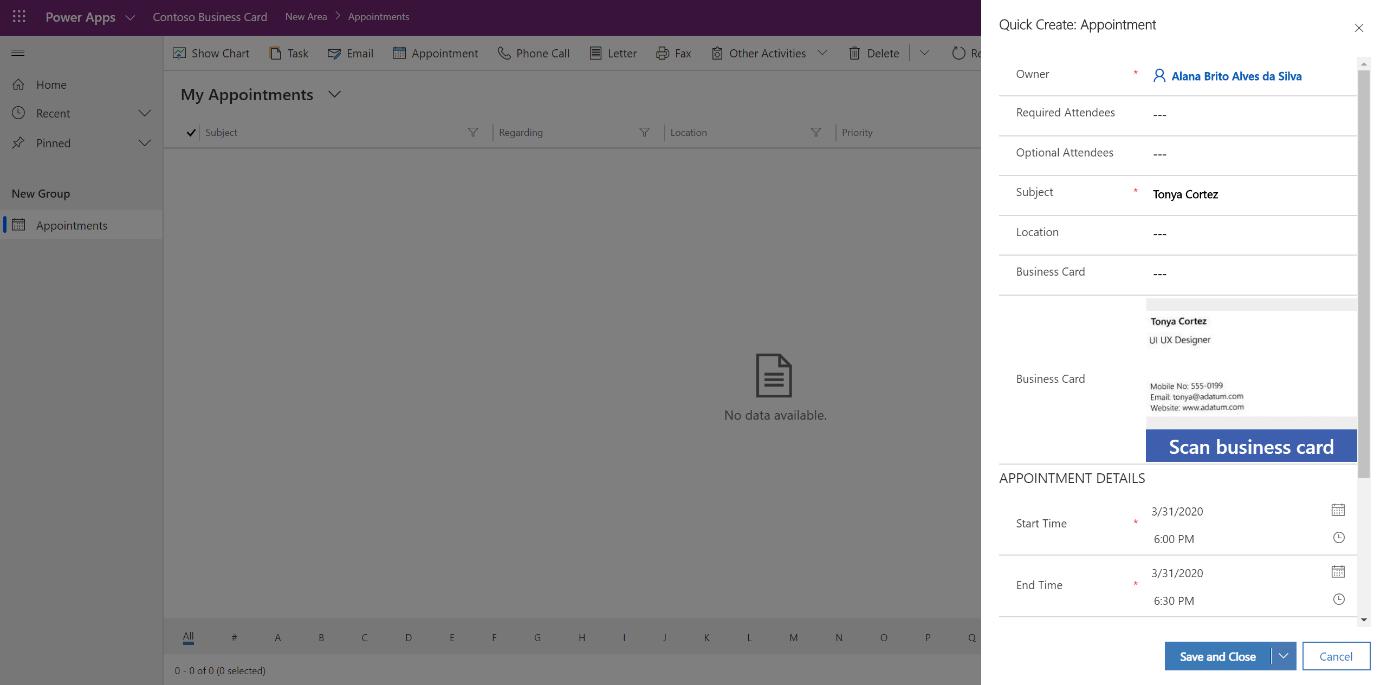This screenshot has width=1387, height=685.
Task: Open the End Time calendar picker
Action: [1338, 572]
